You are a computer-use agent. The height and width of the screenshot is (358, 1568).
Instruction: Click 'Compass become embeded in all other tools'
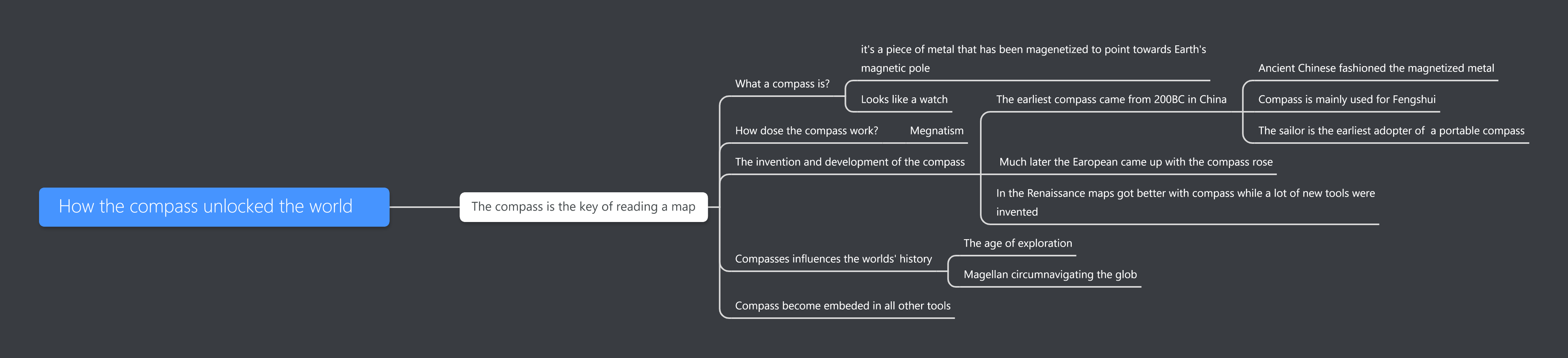842,306
